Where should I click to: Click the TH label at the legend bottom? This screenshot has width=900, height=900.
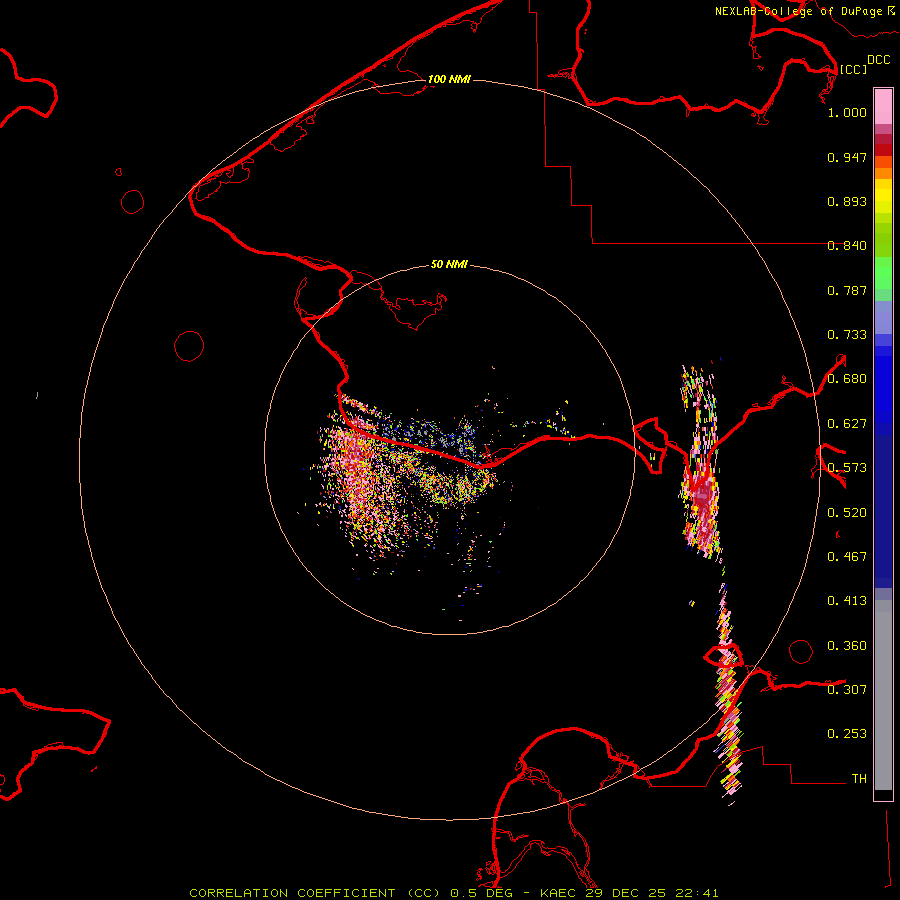[859, 778]
